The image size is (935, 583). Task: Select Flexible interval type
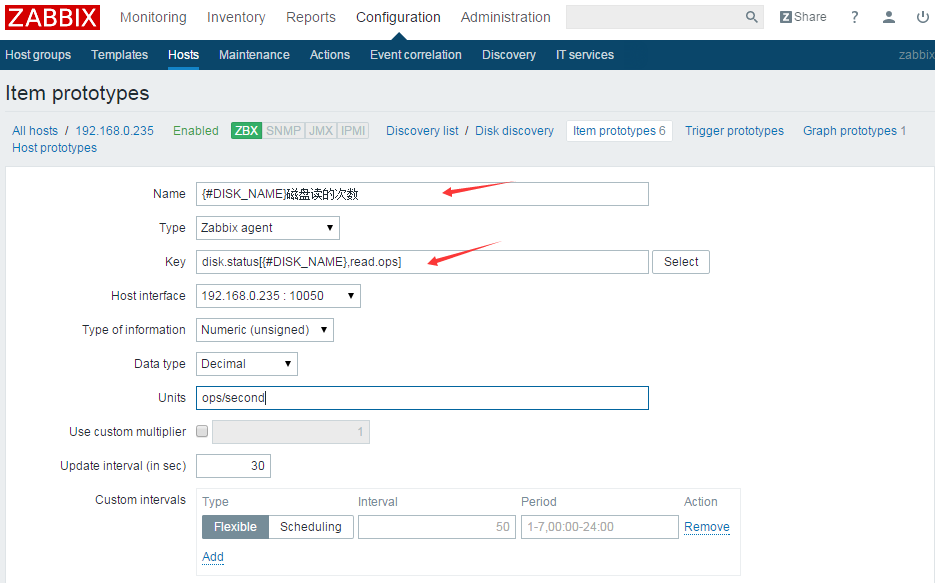point(235,527)
